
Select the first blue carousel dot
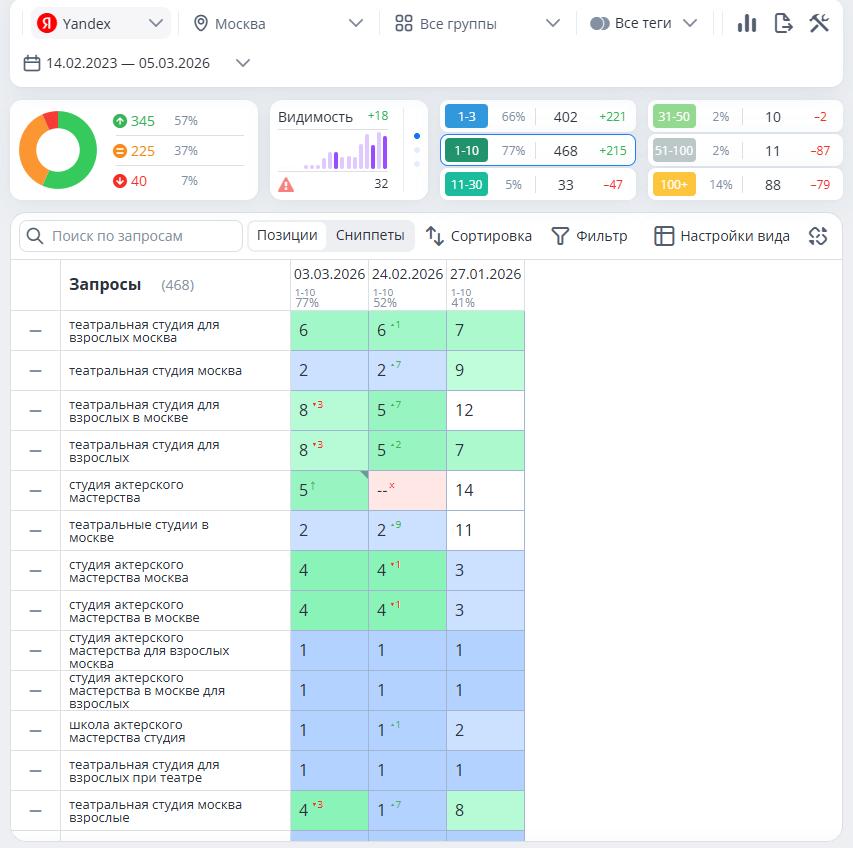417,136
